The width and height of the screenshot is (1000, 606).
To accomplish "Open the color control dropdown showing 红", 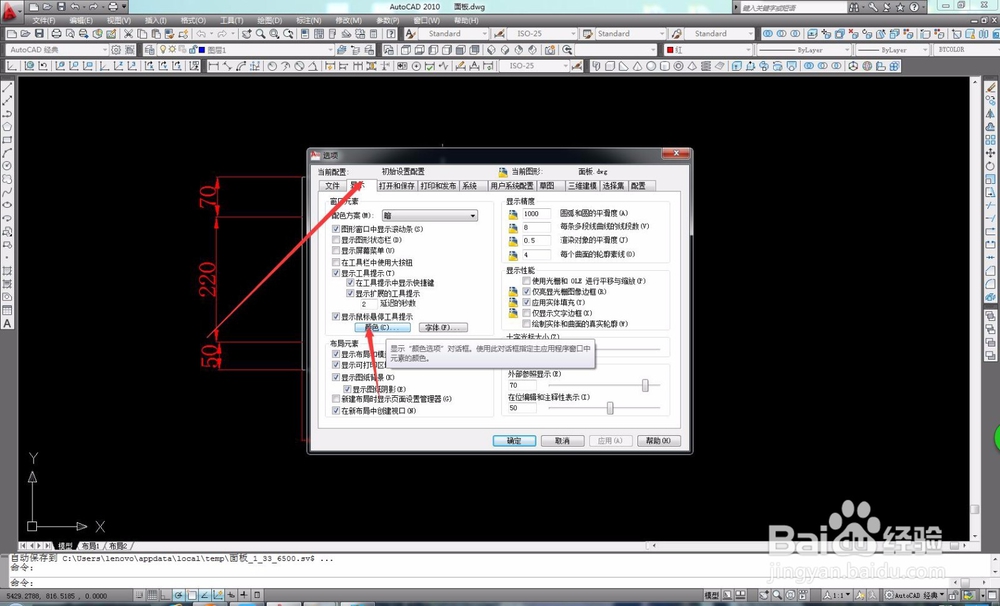I will point(708,49).
